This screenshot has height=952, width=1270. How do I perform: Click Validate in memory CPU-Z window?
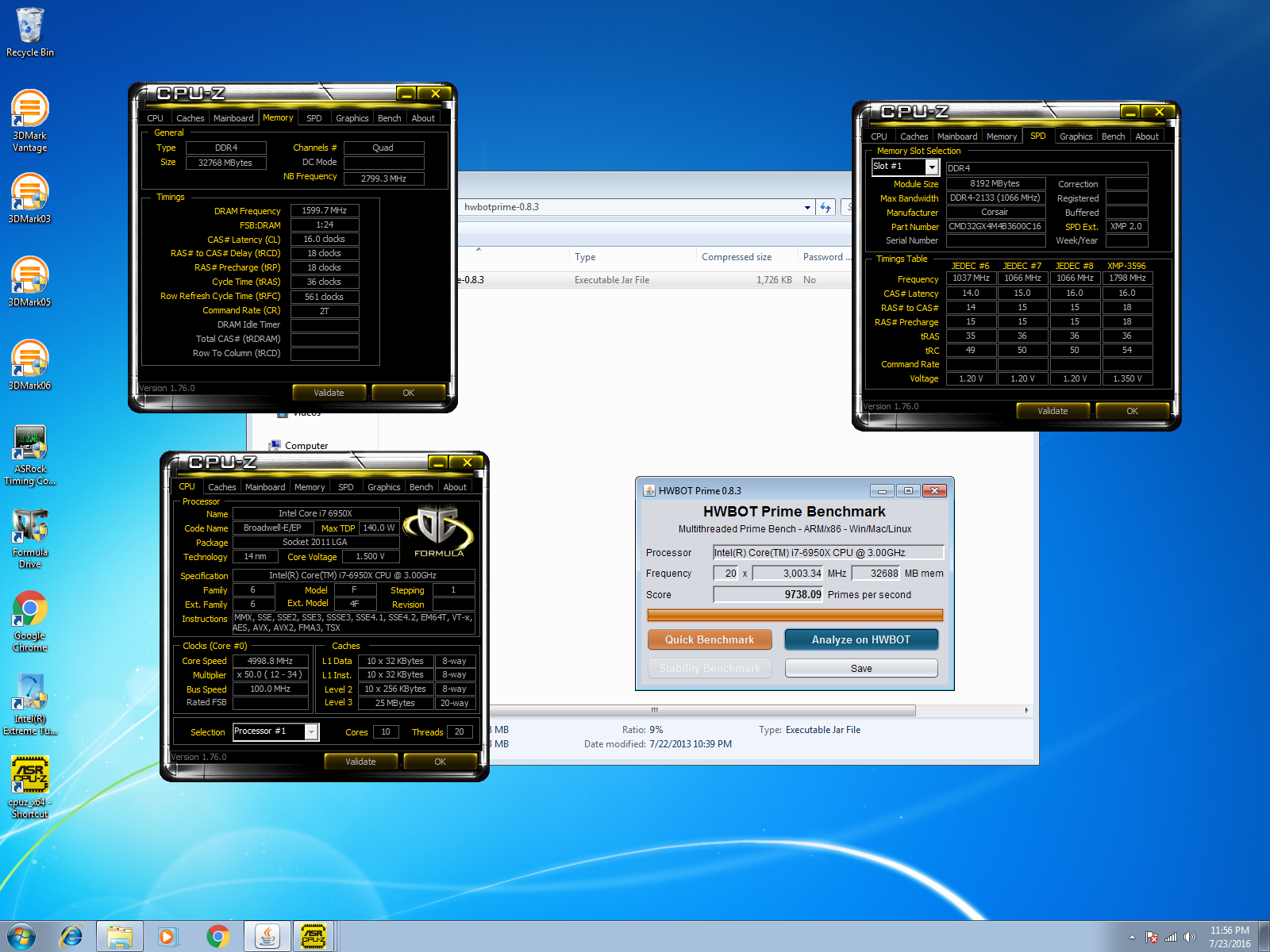(x=329, y=393)
